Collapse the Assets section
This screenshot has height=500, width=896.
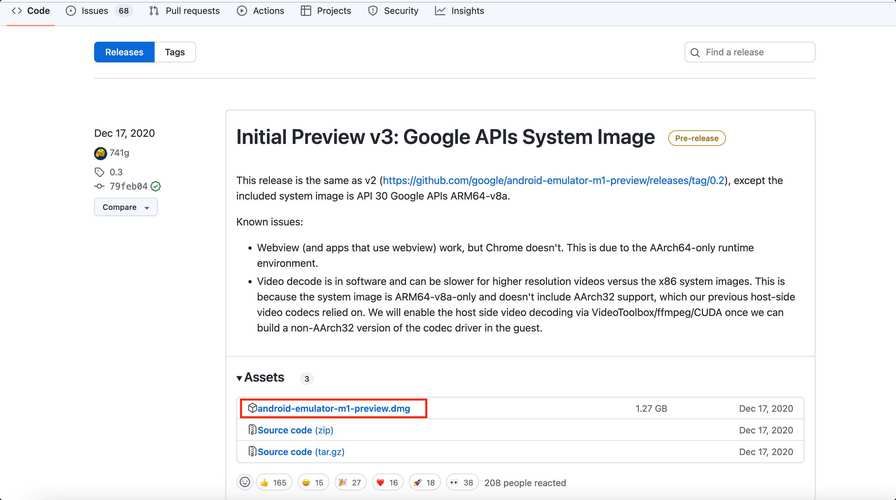click(x=261, y=378)
